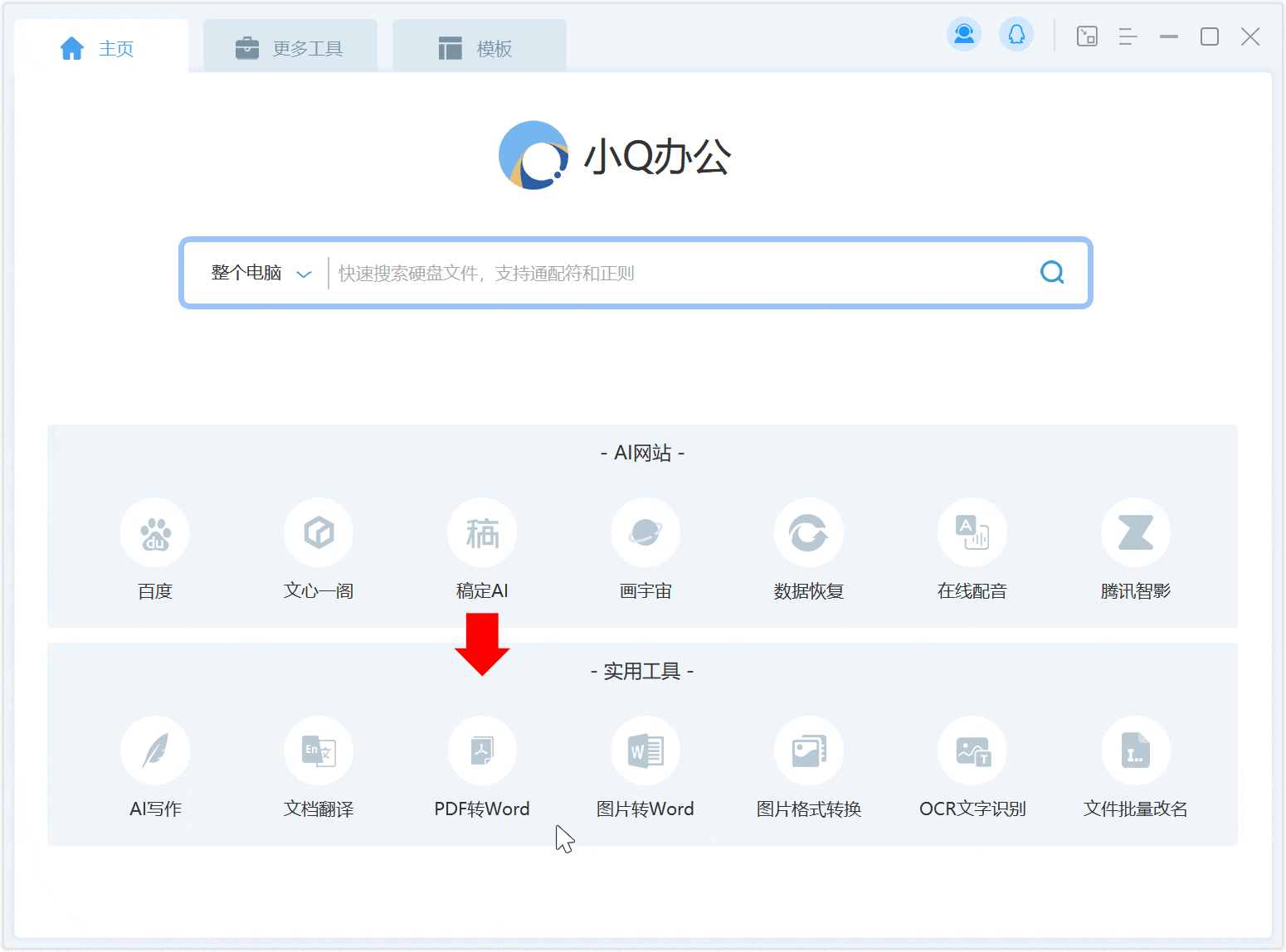Open the hamburger menu in title bar
The height and width of the screenshot is (952, 1286).
[x=1128, y=36]
